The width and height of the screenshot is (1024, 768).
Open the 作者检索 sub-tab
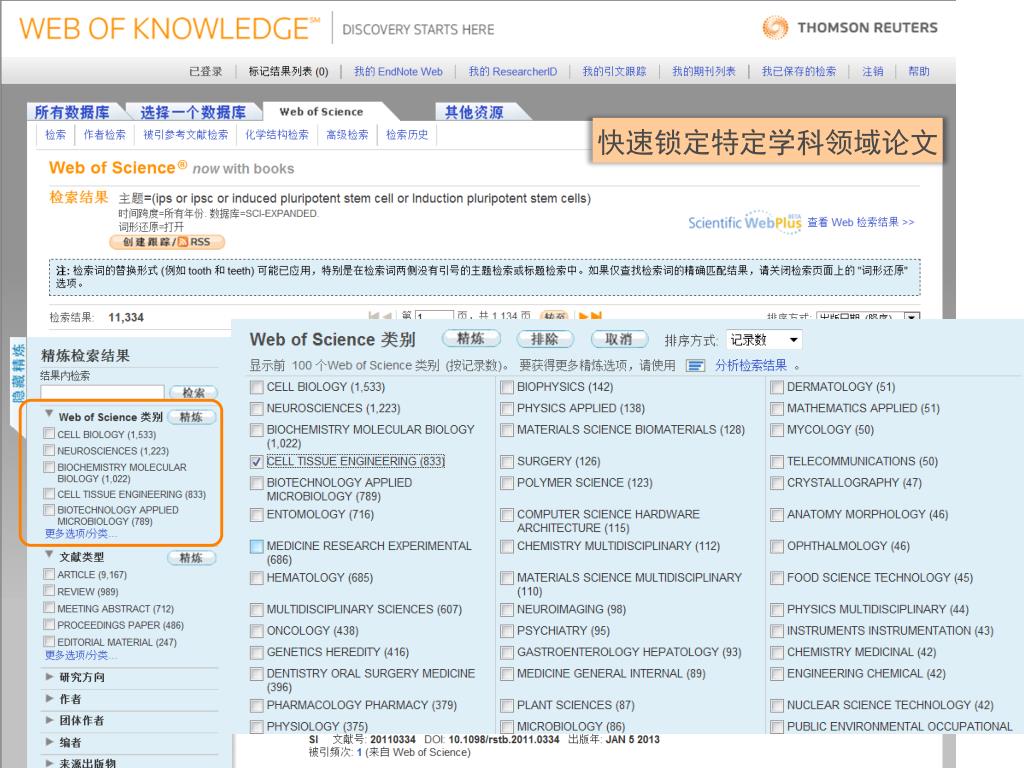click(104, 135)
